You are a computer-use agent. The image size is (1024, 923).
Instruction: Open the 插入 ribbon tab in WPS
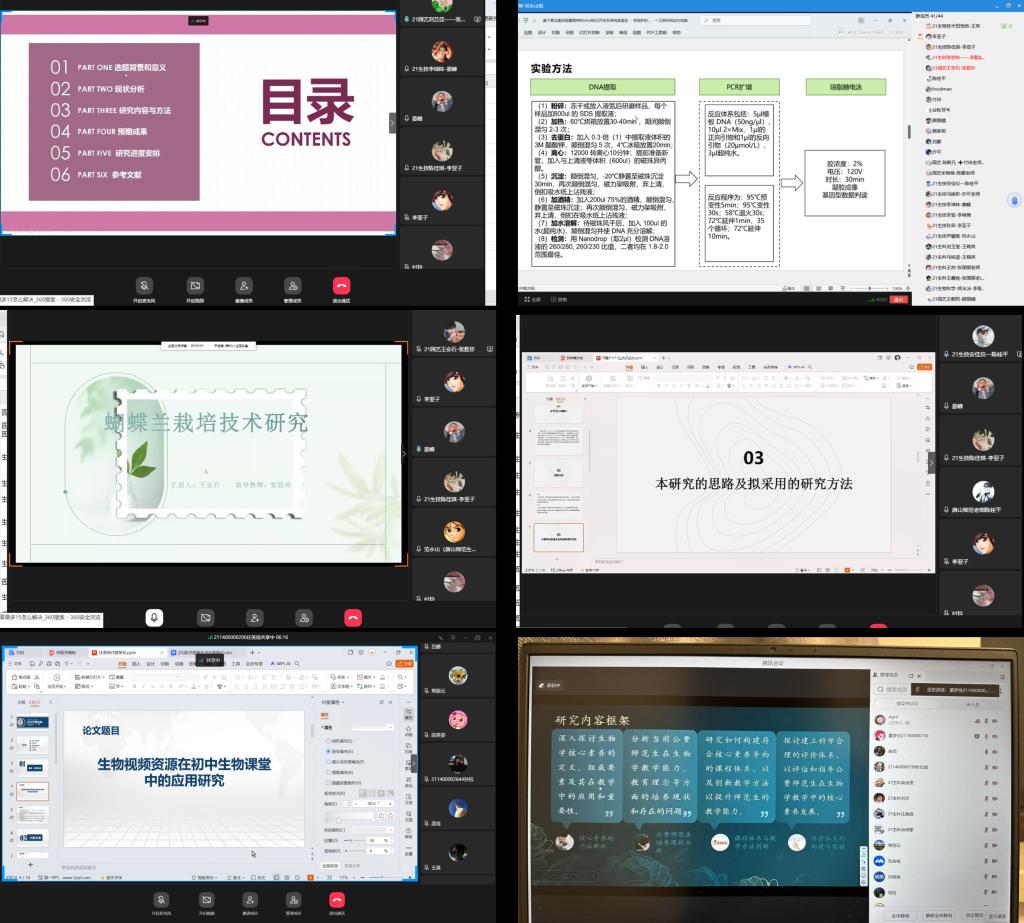(x=136, y=663)
